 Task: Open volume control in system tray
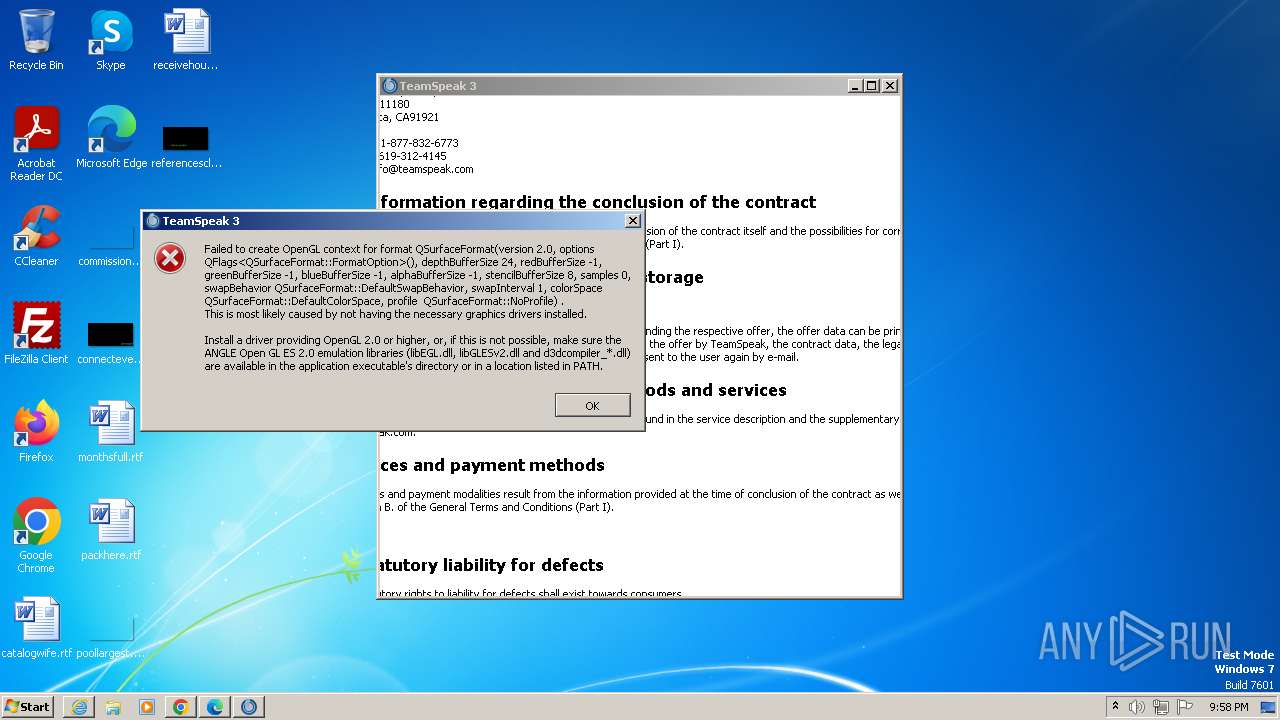tap(1137, 707)
